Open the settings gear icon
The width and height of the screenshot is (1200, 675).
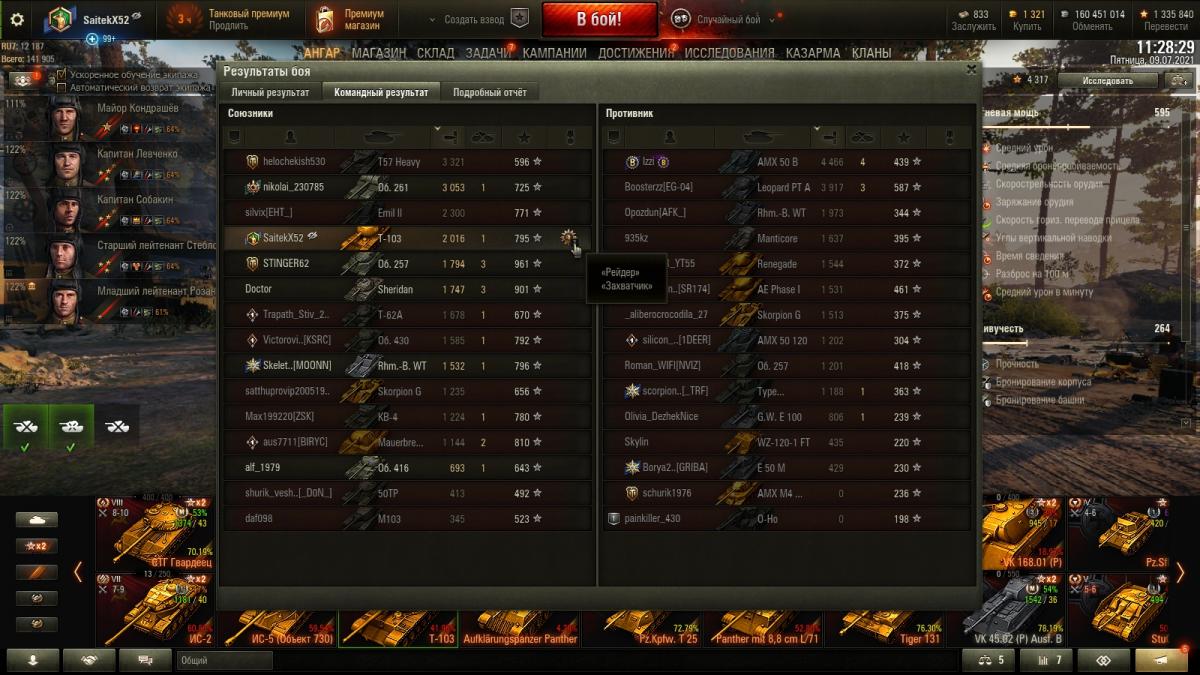click(16, 19)
